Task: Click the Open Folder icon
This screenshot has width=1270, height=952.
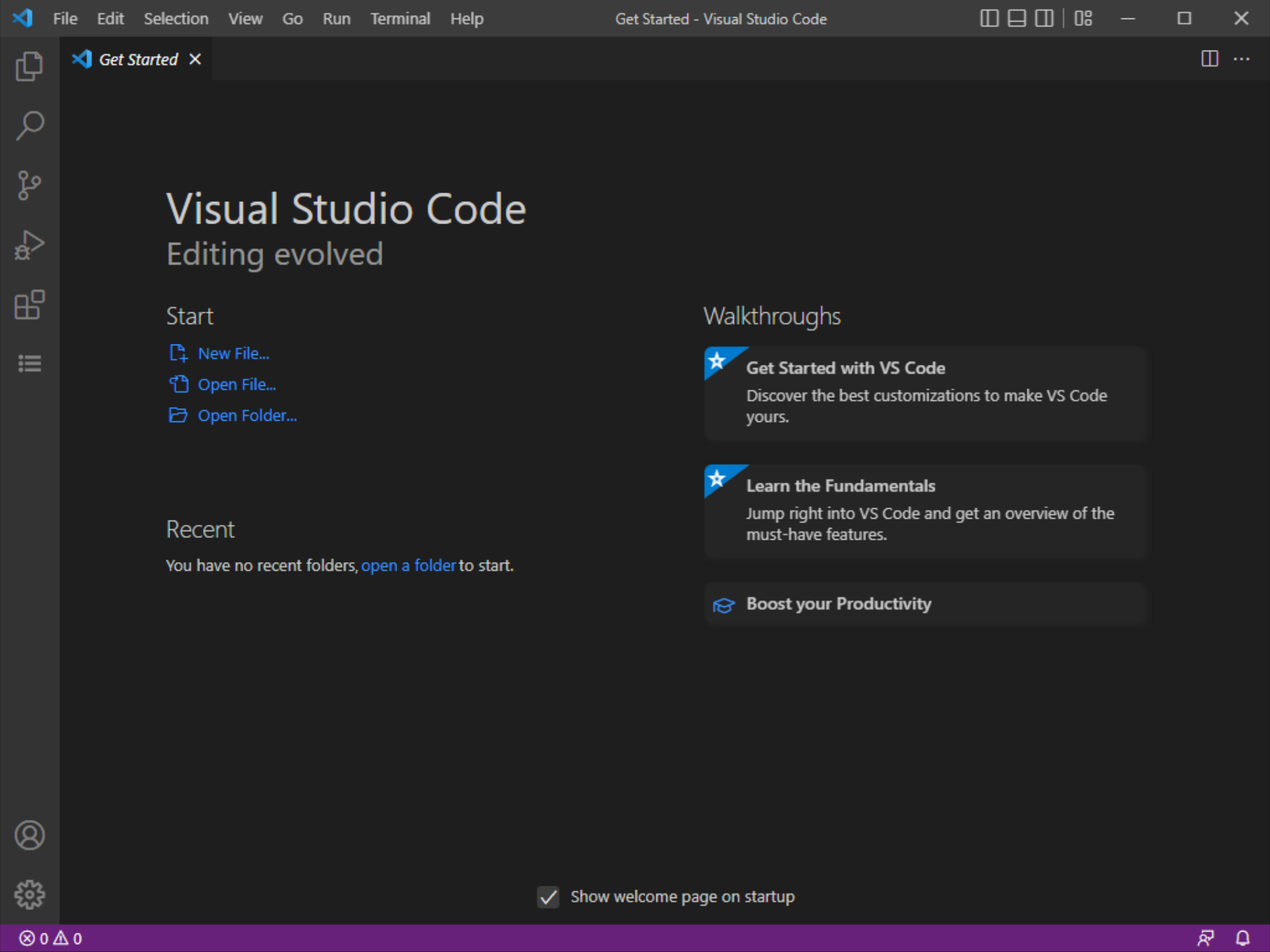Action: click(x=178, y=415)
